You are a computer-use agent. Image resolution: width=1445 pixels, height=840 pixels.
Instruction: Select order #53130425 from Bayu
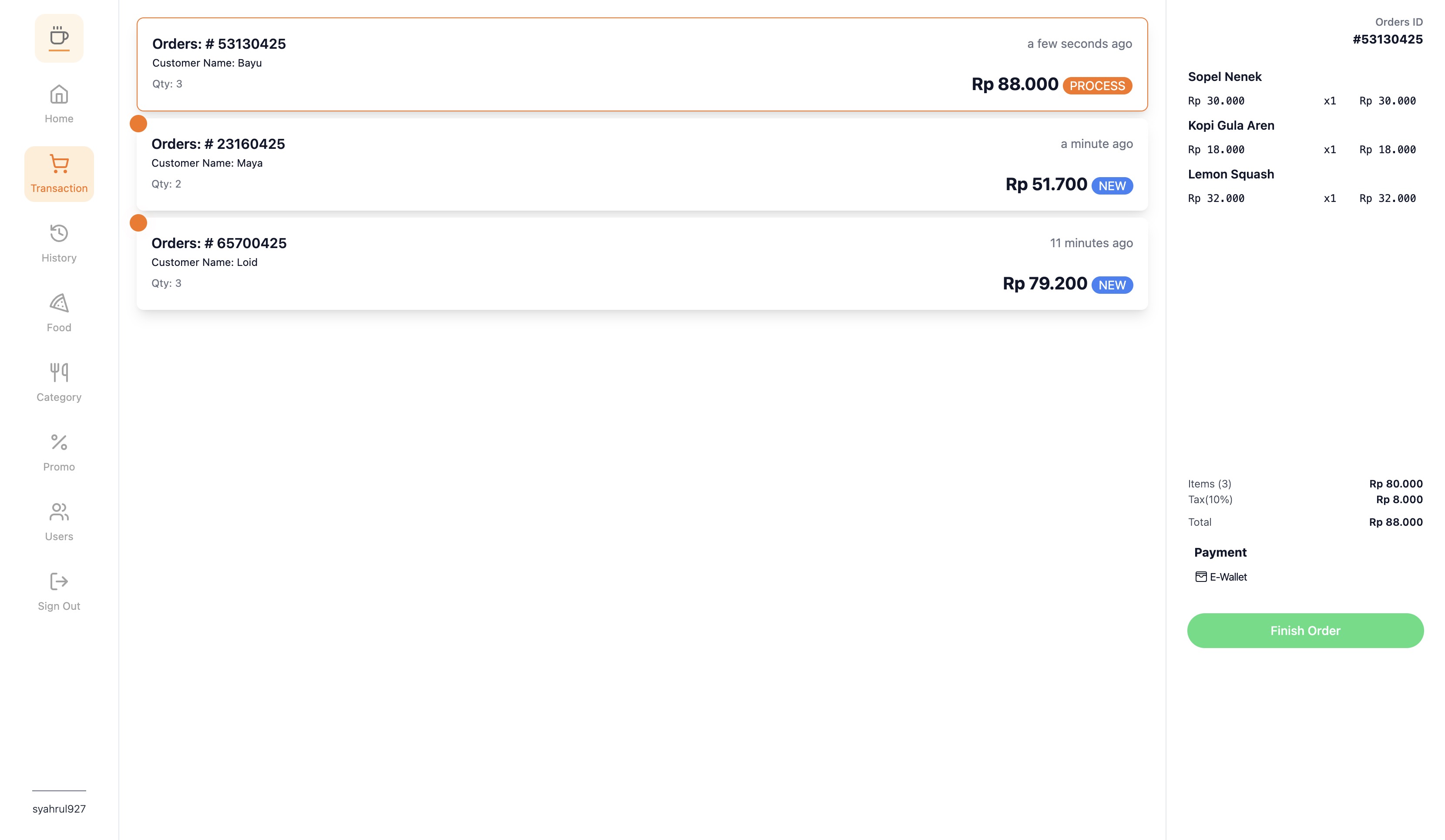pyautogui.click(x=642, y=64)
